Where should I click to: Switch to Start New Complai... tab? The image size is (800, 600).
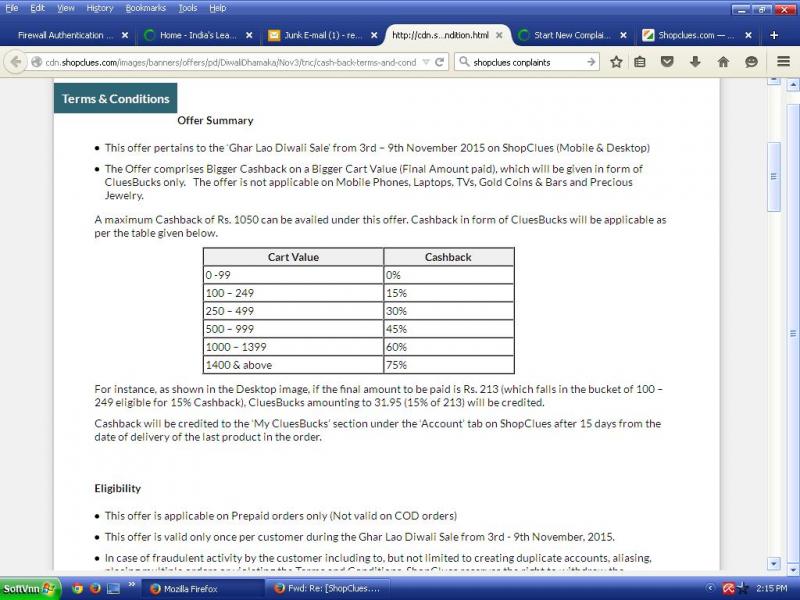point(572,35)
